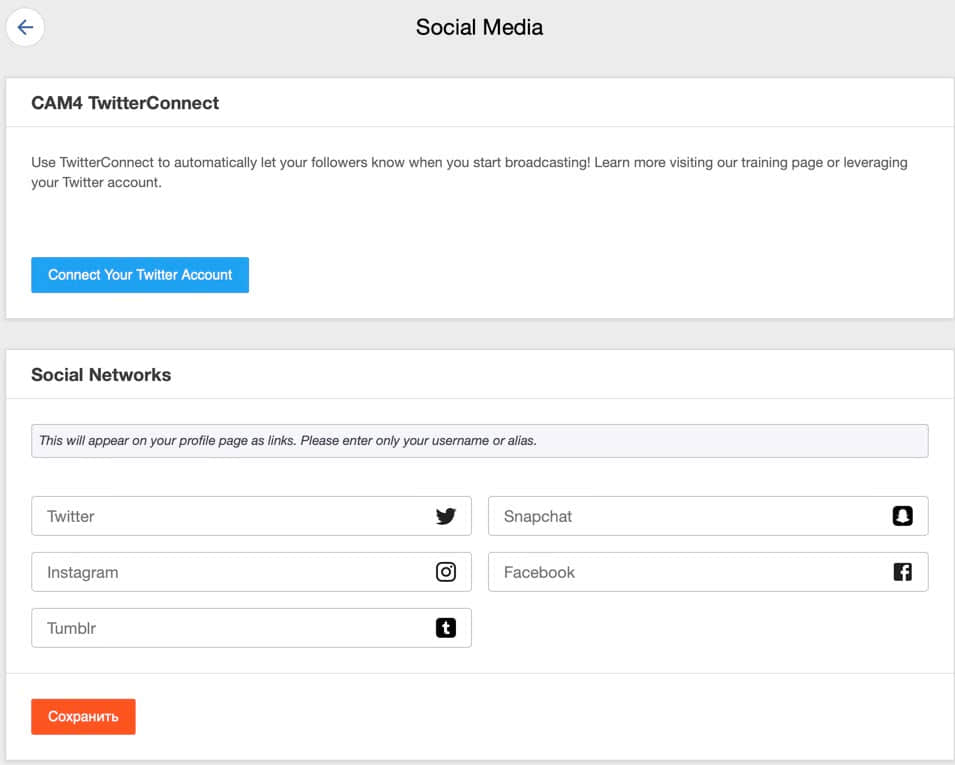
Task: Select the Instagram username input
Action: [x=230, y=572]
